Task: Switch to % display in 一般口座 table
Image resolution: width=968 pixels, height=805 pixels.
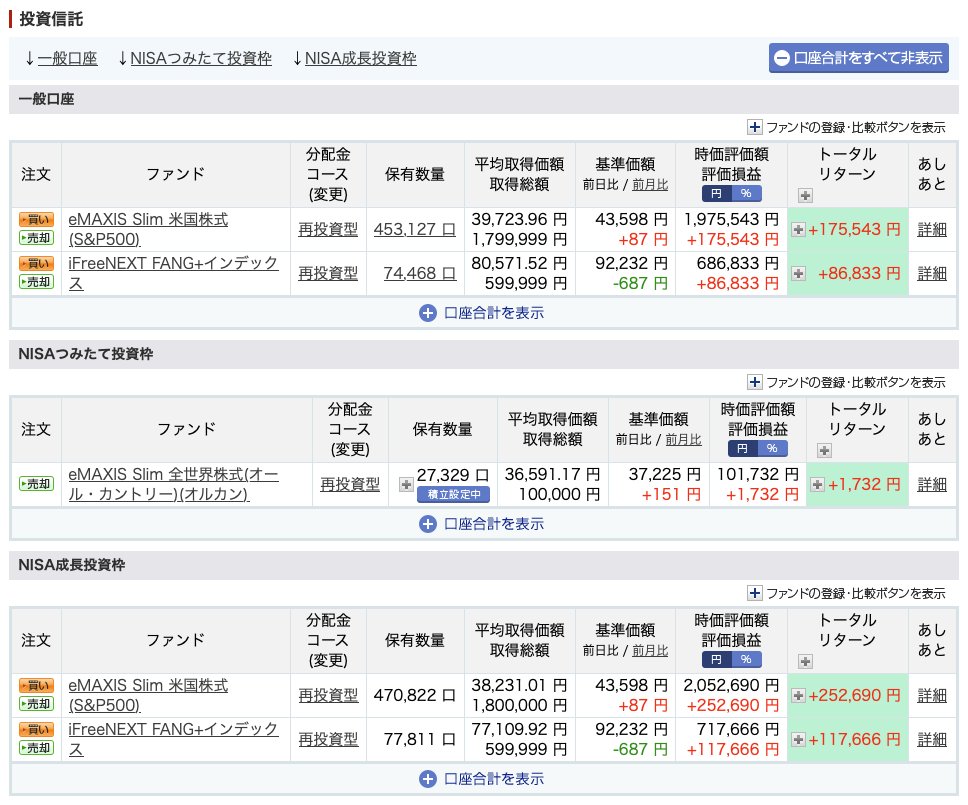Action: [746, 193]
